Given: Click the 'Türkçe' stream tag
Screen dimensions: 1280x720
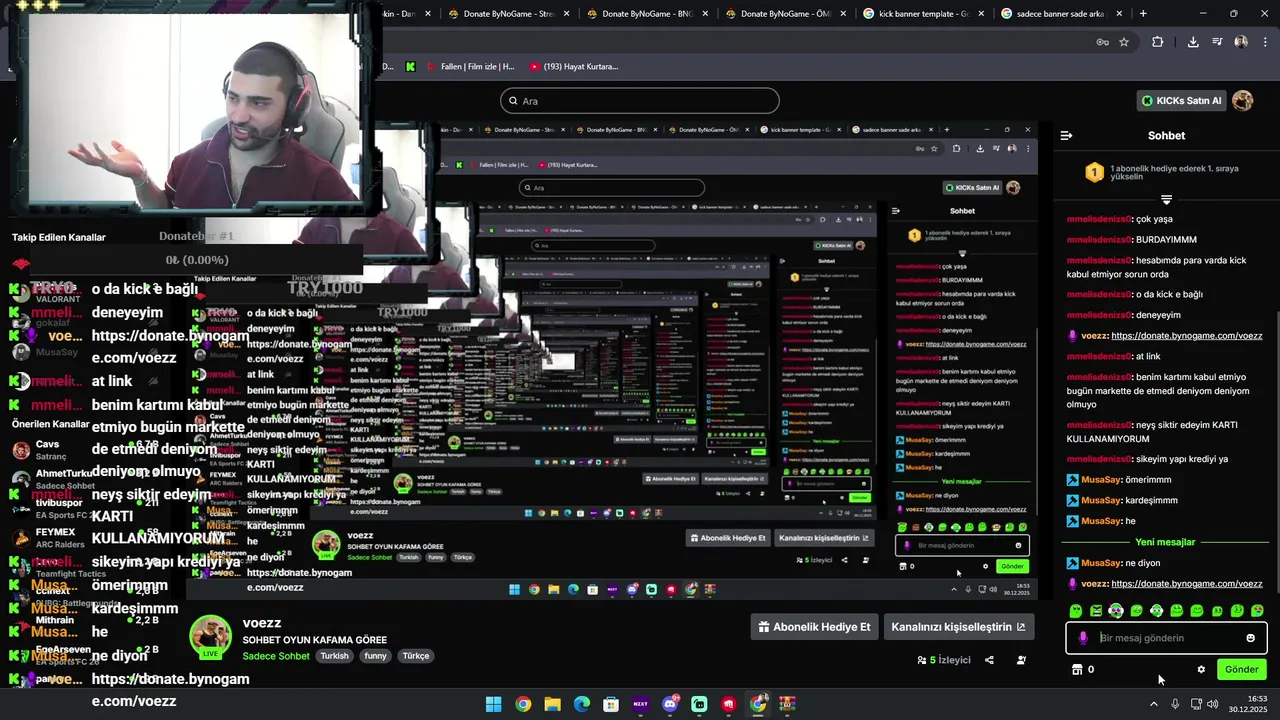Looking at the screenshot, I should pyautogui.click(x=415, y=656).
